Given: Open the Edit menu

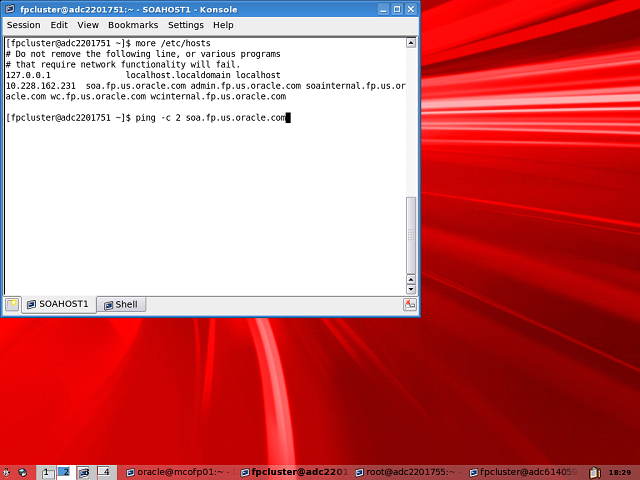Looking at the screenshot, I should coord(60,25).
